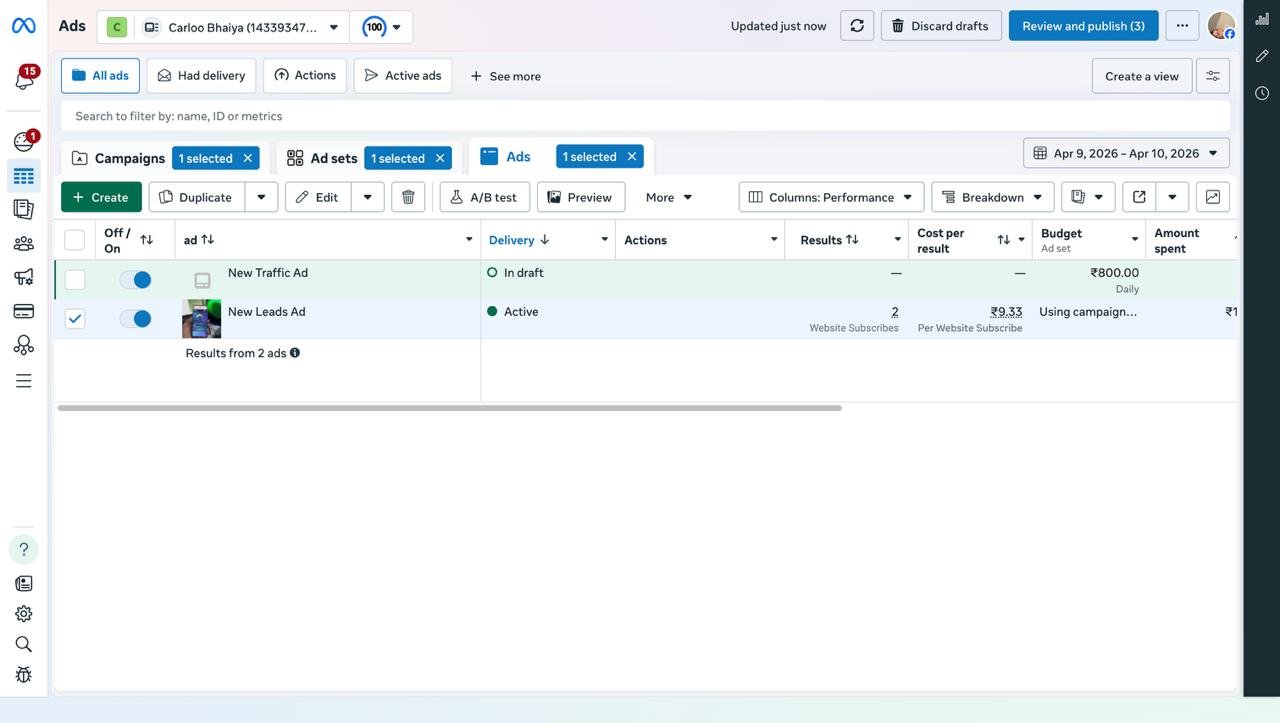Screen dimensions: 1280x723
Task: Refresh the ads table data
Action: tap(857, 26)
